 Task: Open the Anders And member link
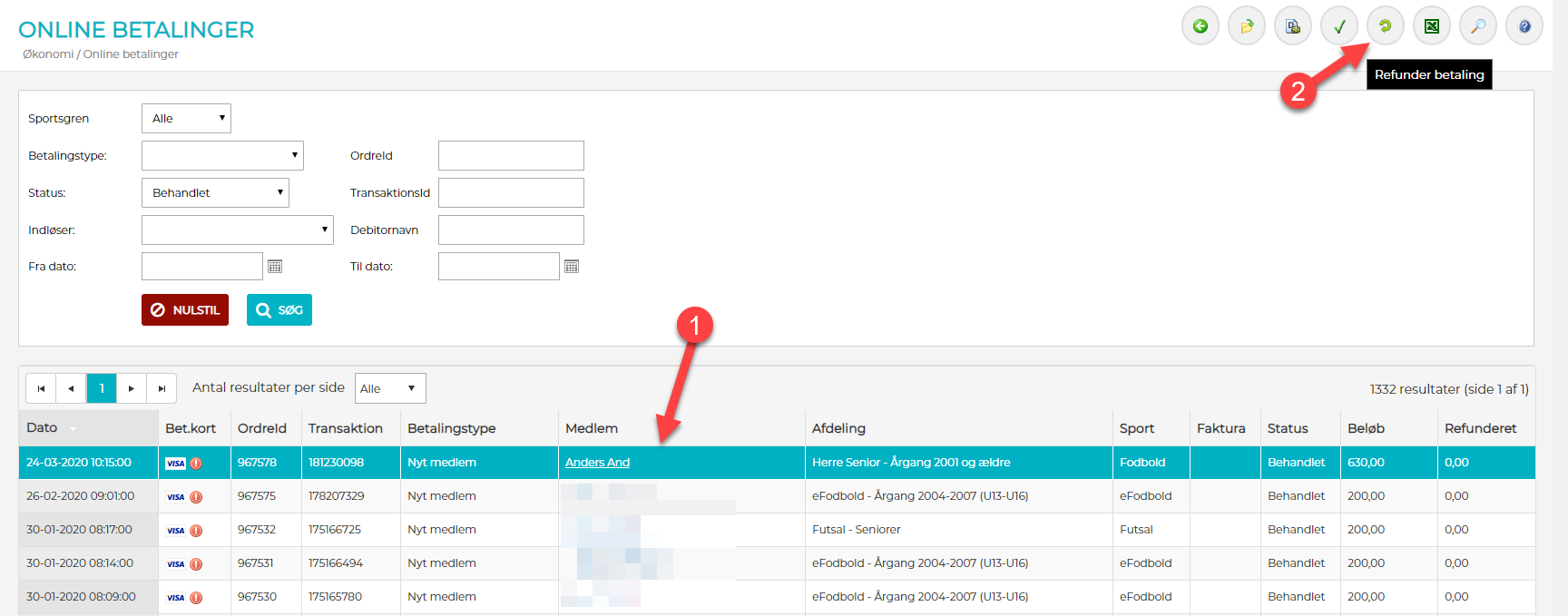point(597,463)
